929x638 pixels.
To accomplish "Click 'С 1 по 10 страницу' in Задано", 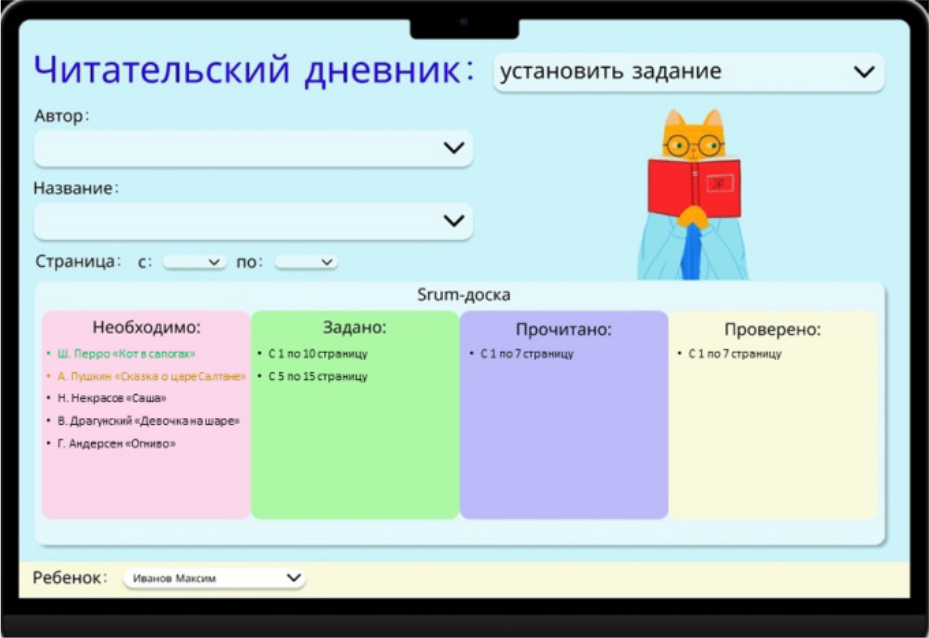I will pos(317,354).
